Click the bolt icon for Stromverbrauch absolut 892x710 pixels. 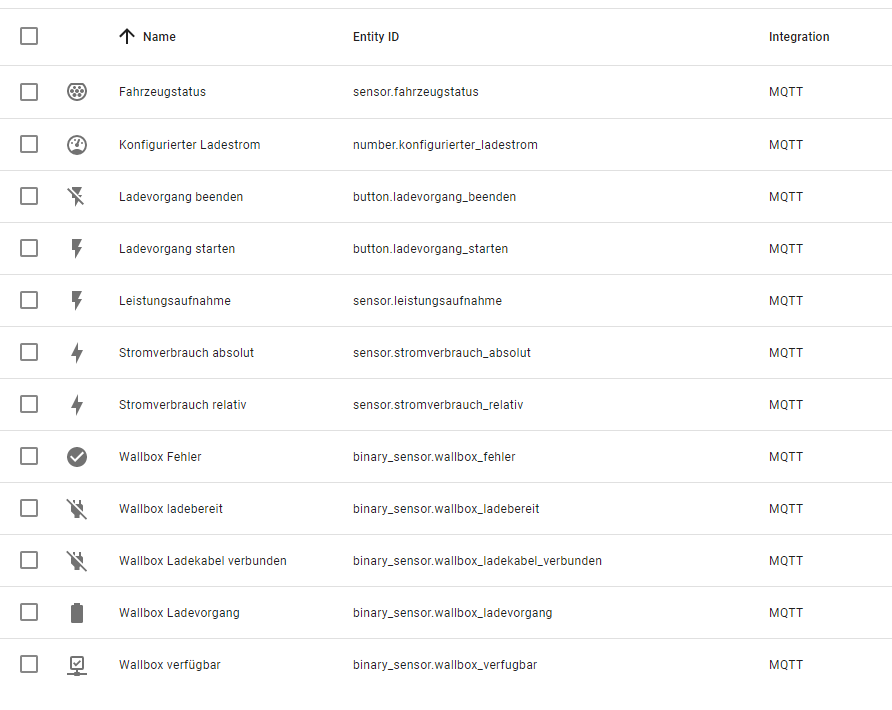(x=79, y=352)
